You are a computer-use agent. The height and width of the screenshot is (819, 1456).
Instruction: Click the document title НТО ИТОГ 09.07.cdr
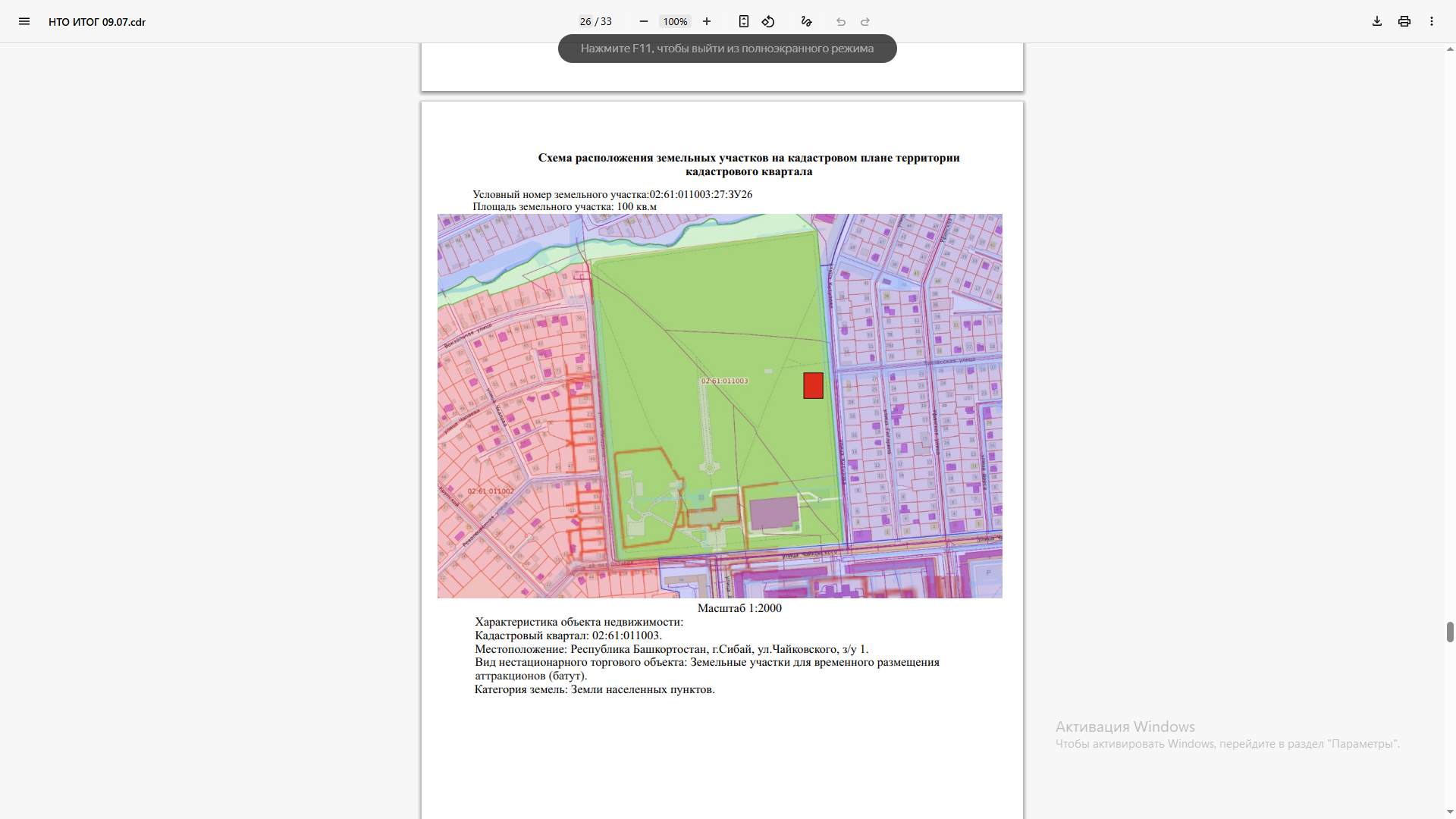97,22
